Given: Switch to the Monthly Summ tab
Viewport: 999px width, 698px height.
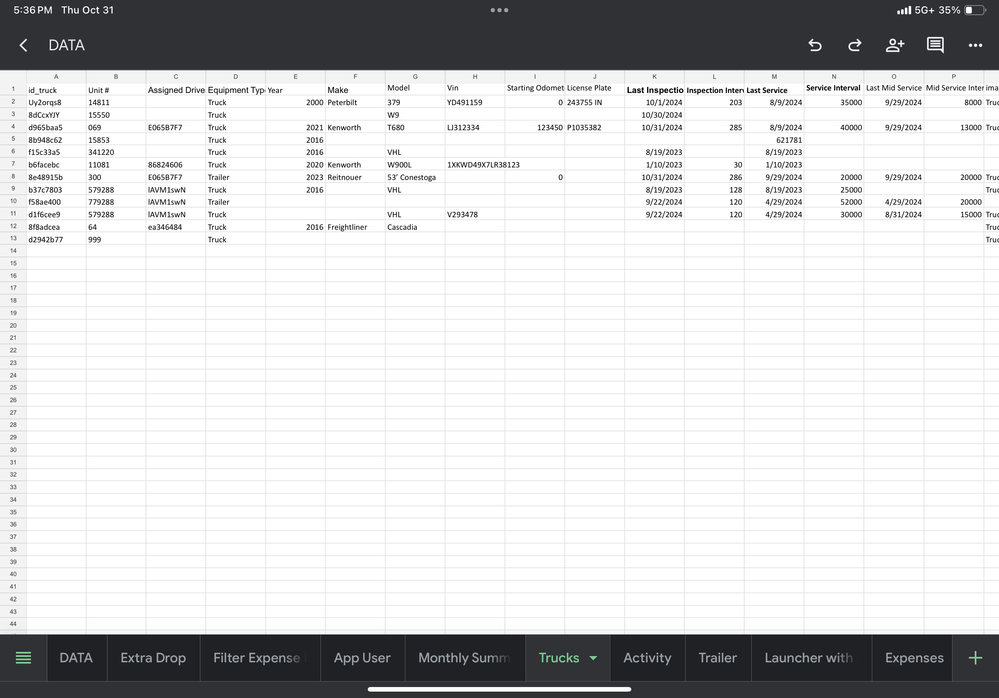Looking at the screenshot, I should point(464,658).
